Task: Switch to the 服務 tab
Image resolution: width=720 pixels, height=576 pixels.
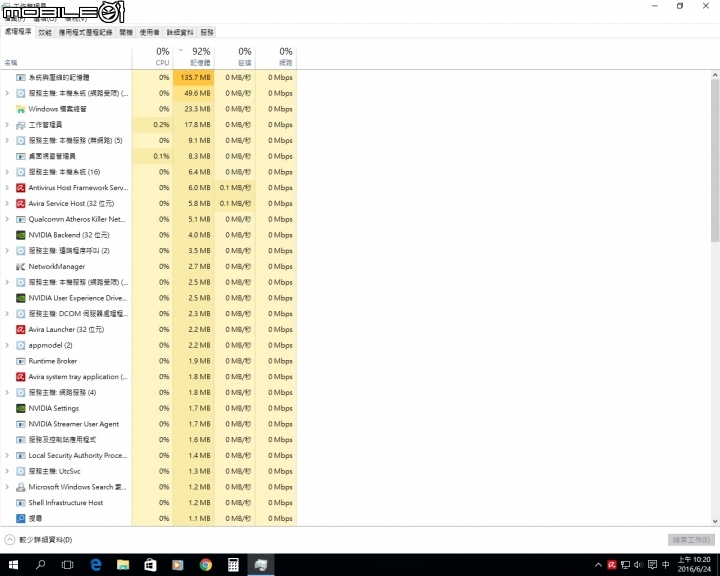Action: click(207, 32)
